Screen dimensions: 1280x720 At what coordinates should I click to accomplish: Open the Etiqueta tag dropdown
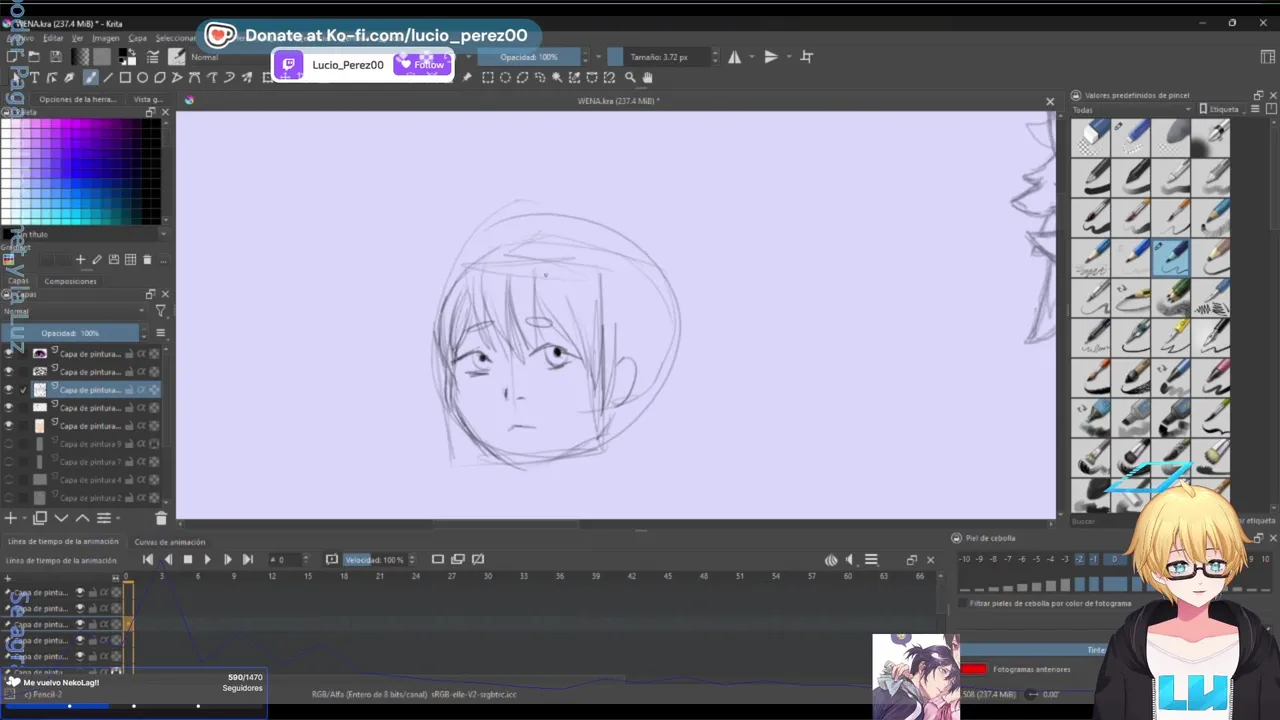(1224, 110)
